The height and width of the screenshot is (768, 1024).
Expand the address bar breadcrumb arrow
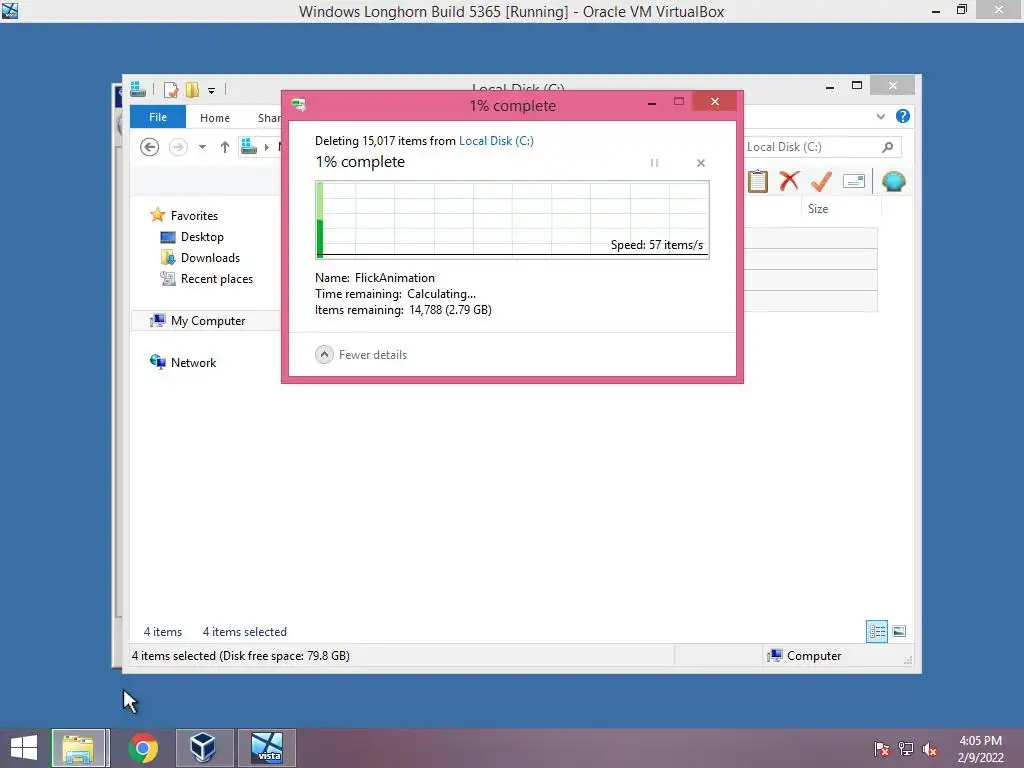(266, 147)
